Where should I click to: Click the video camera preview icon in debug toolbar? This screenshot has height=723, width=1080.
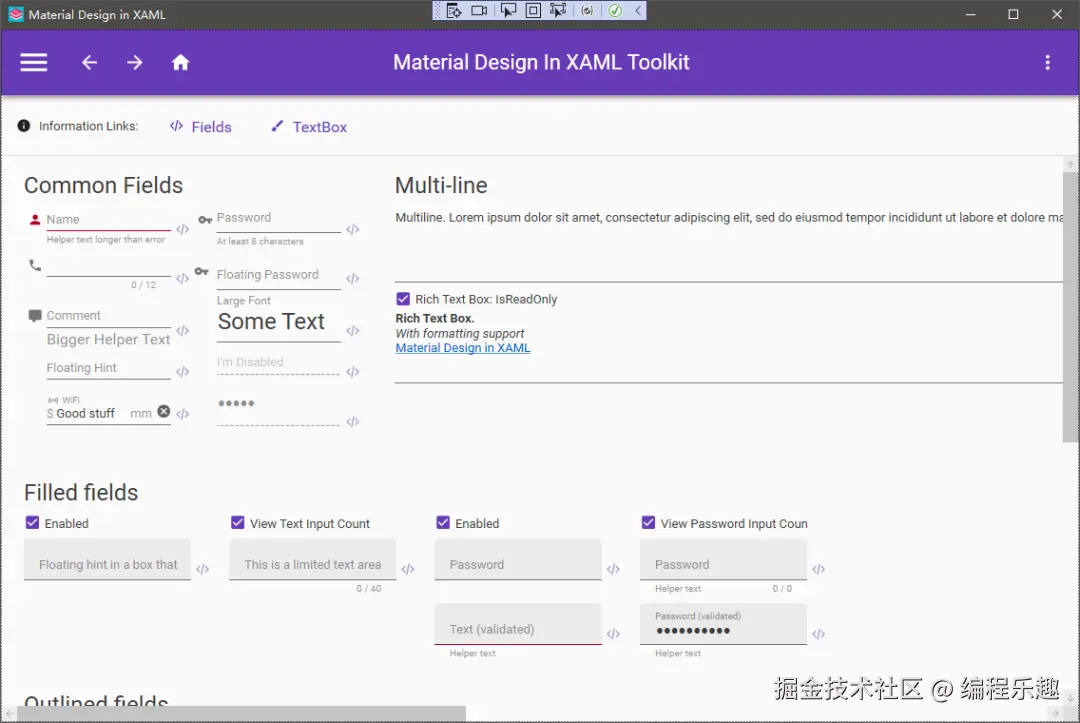(x=479, y=10)
